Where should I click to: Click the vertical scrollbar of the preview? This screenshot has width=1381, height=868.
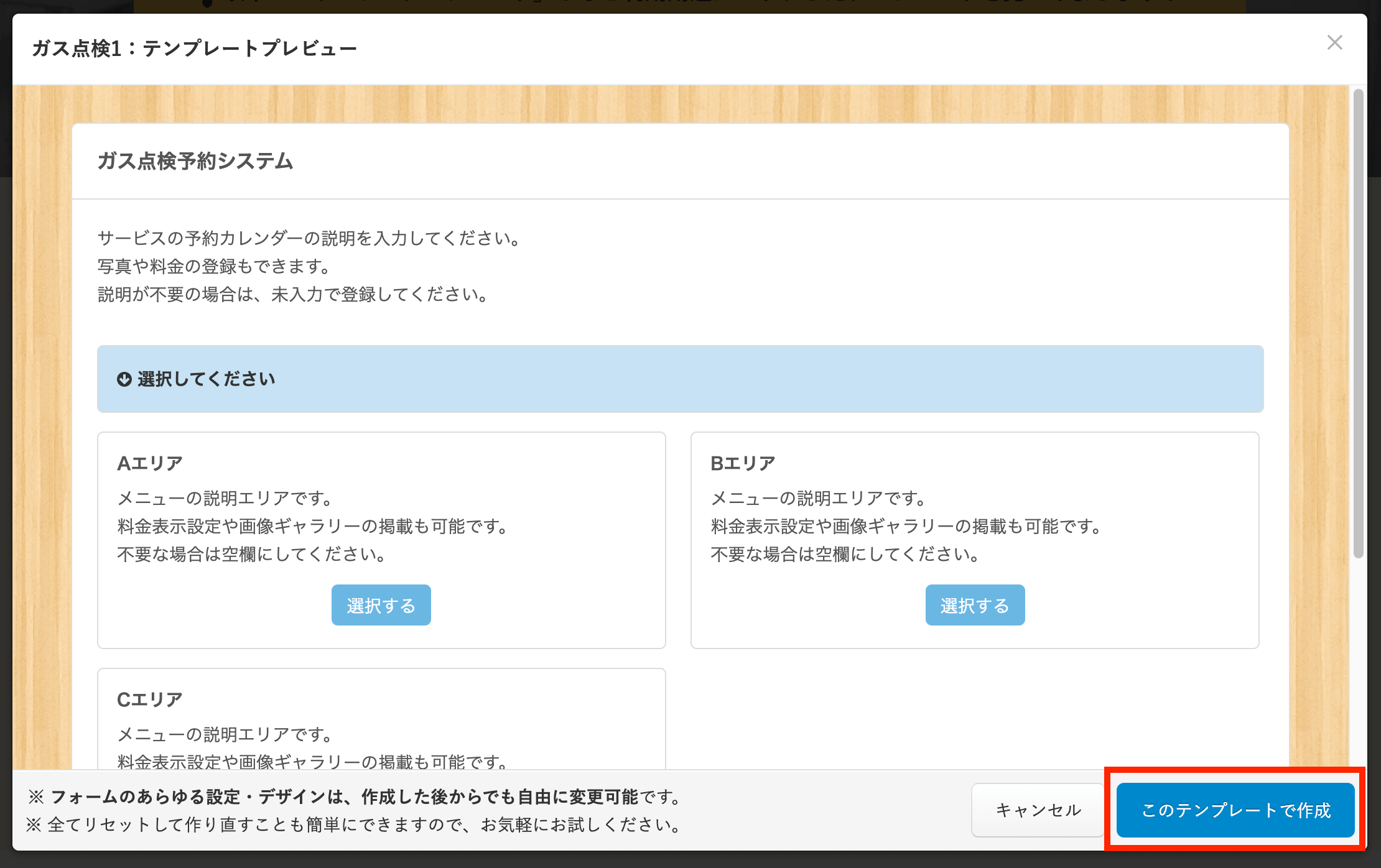pos(1358,323)
